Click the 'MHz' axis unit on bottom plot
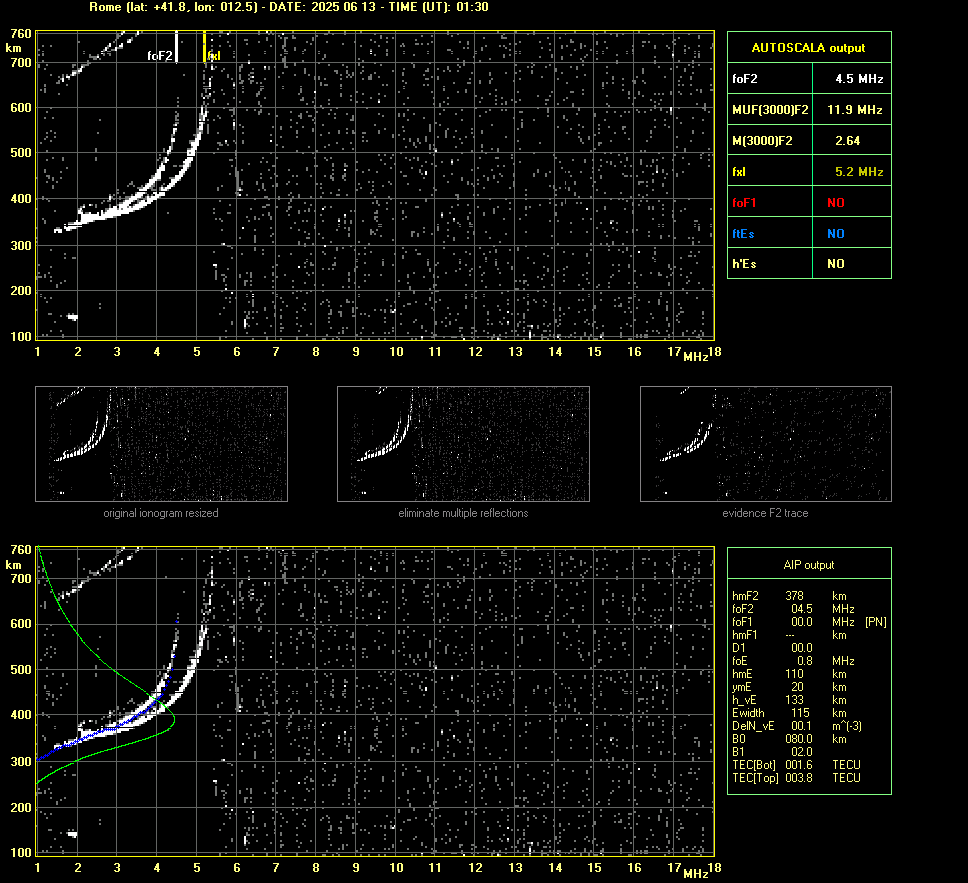Image resolution: width=968 pixels, height=883 pixels. [695, 873]
